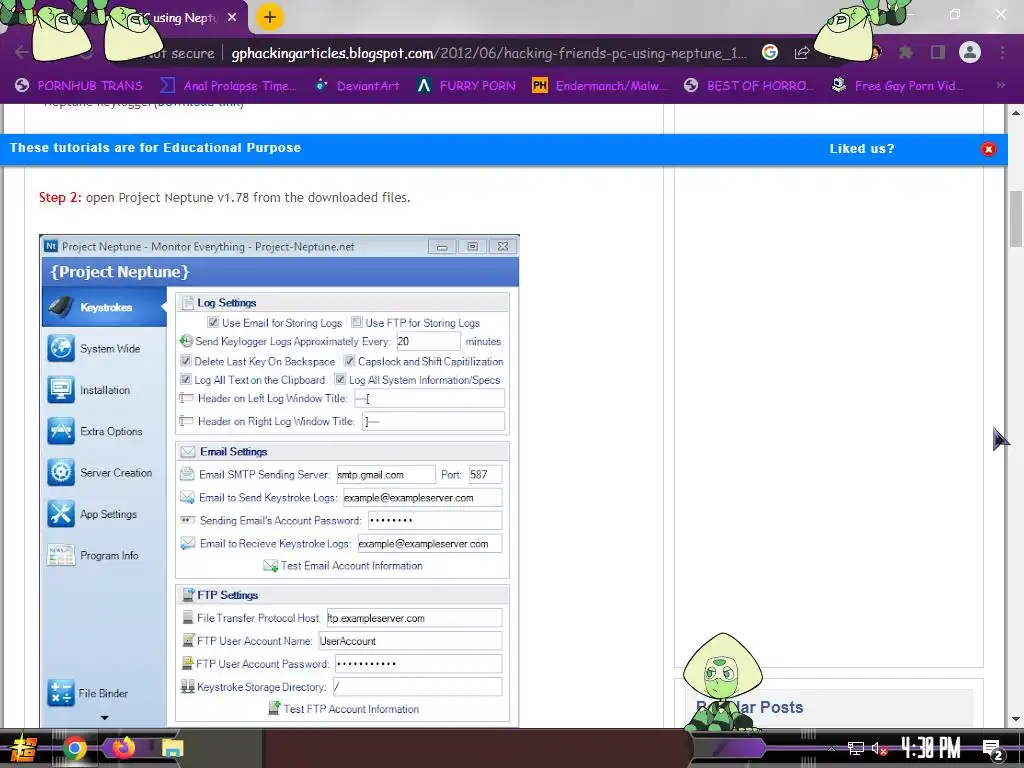Click the vertical scrollbar thumb
Image resolution: width=1024 pixels, height=768 pixels.
tap(1016, 219)
